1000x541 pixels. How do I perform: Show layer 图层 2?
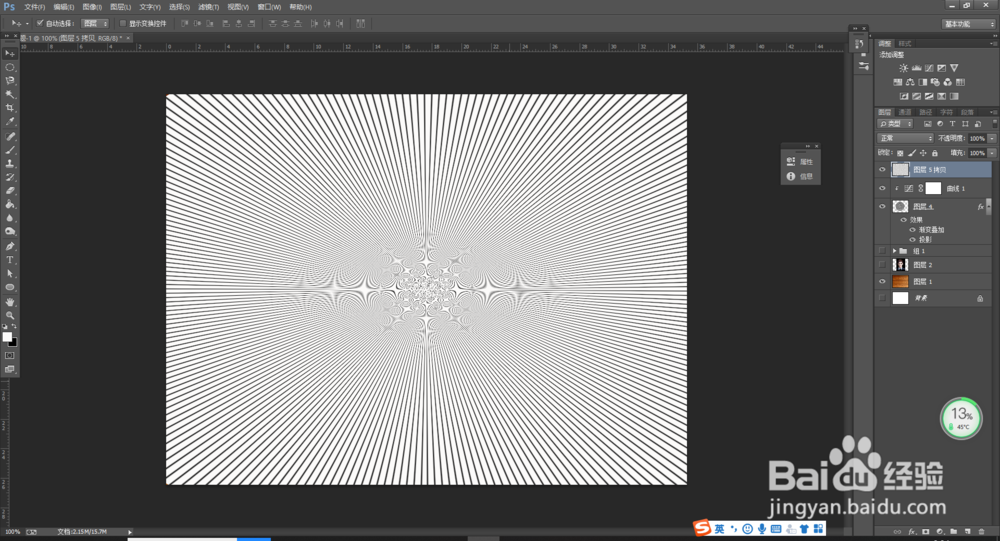tap(883, 265)
